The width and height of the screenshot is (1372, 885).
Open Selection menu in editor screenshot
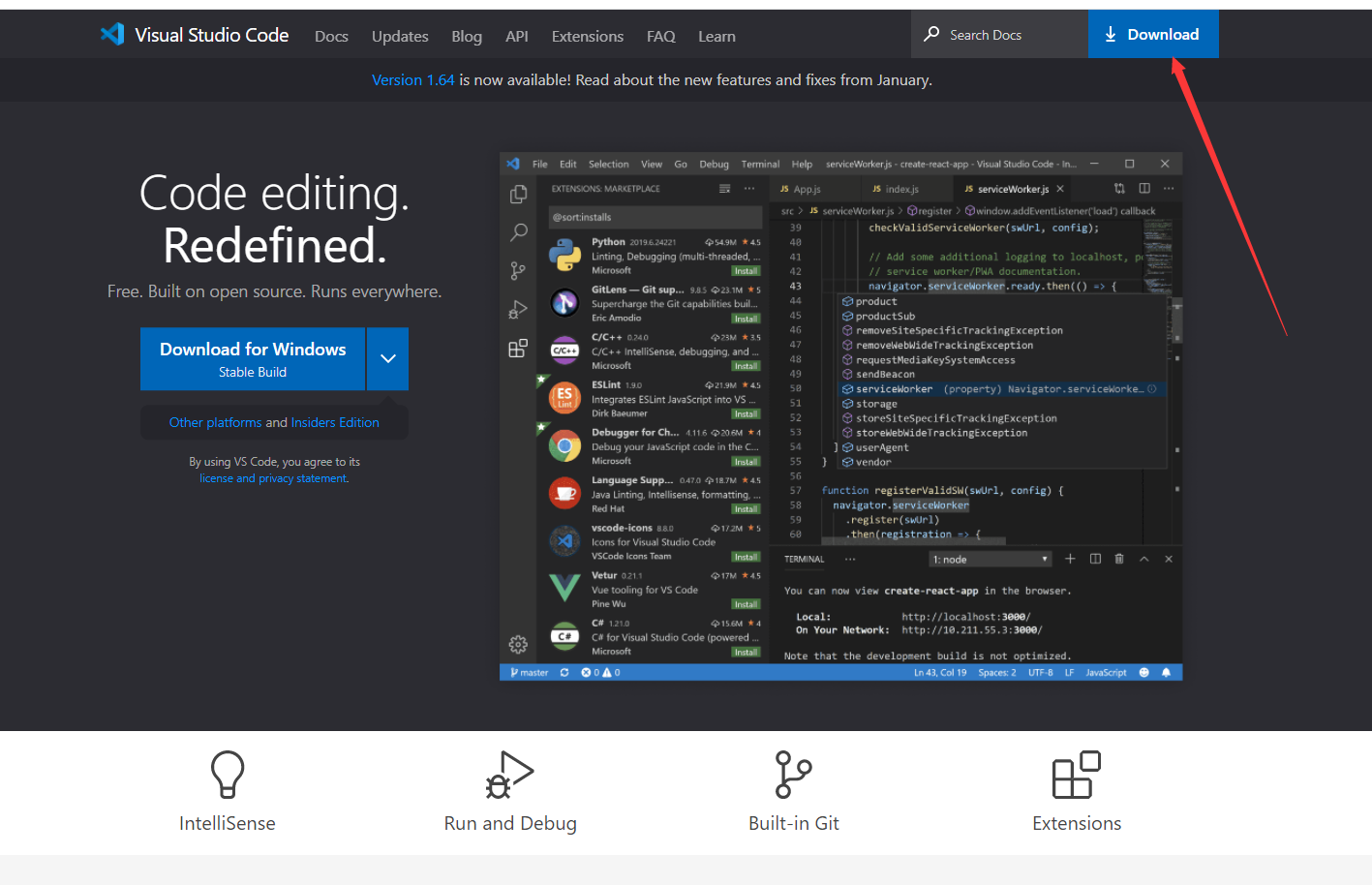coord(609,164)
